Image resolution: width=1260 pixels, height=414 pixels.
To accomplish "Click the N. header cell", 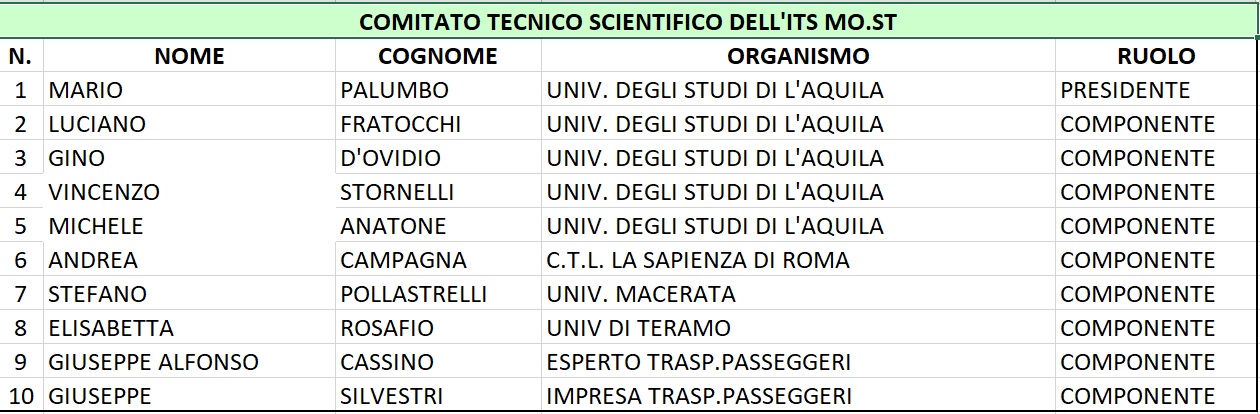I will click(x=22, y=56).
